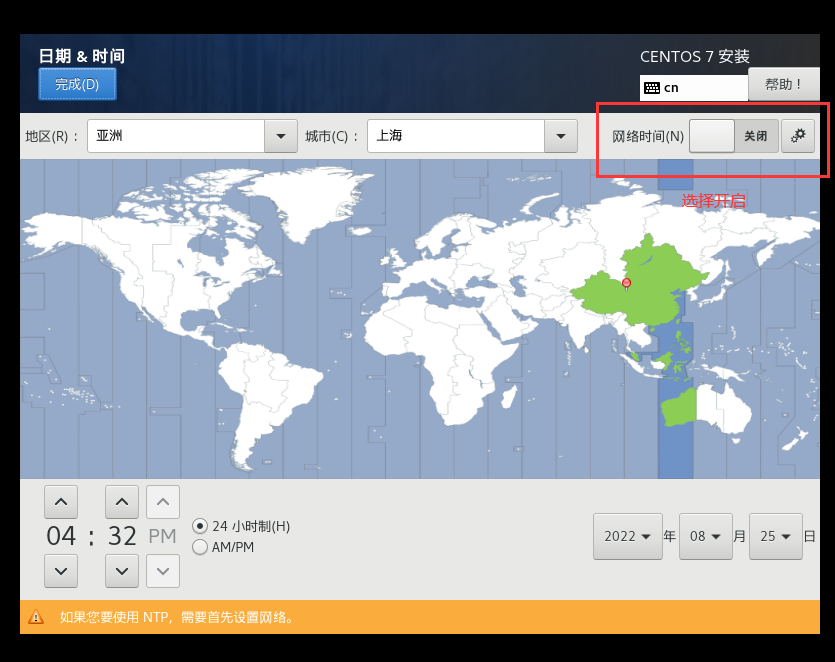Viewport: 835px width, 662px height.
Task: Open the city 上海 dropdown arrow
Action: 561,136
